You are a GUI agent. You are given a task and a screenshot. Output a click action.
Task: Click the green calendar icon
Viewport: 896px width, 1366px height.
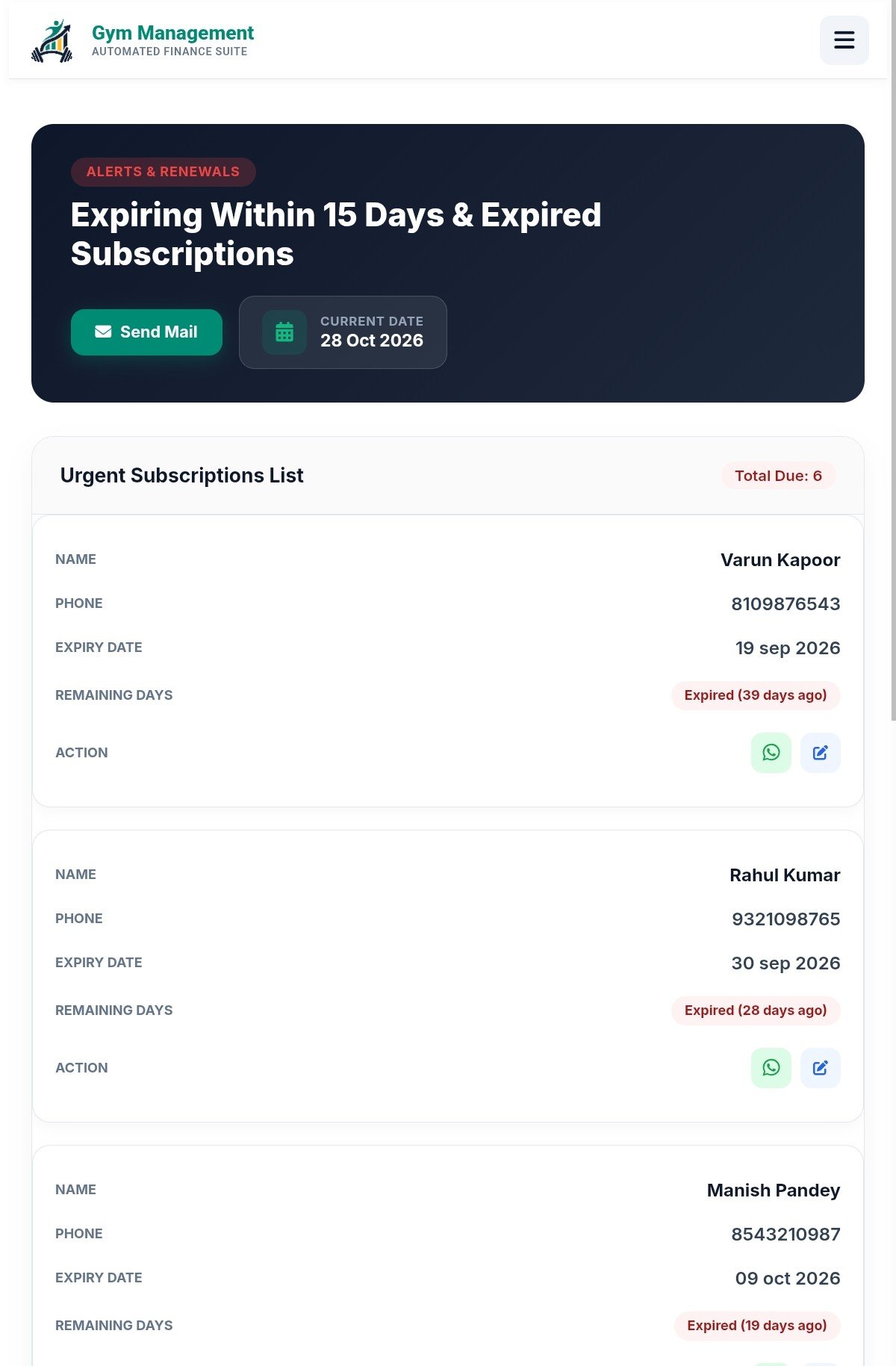pos(284,332)
